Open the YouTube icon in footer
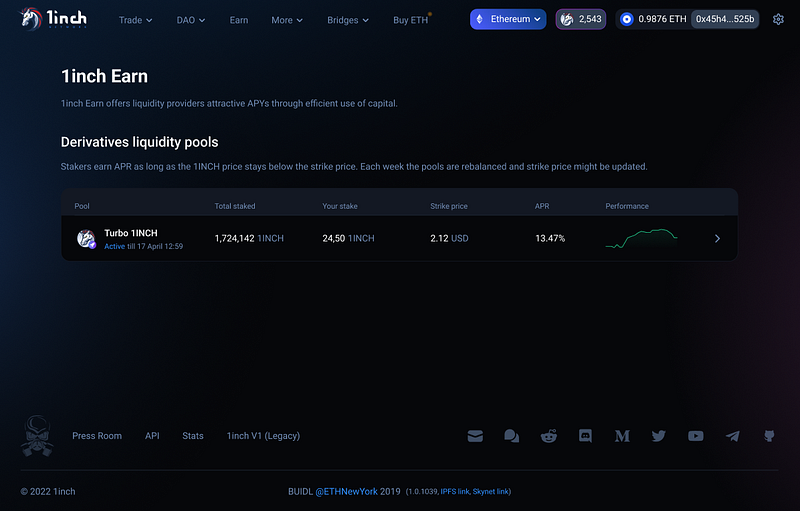 click(x=695, y=436)
